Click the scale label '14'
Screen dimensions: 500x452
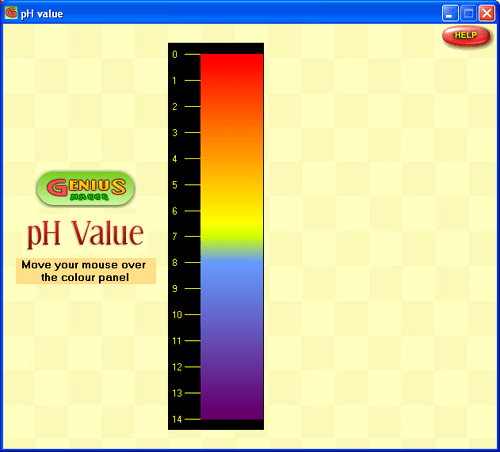pyautogui.click(x=177, y=419)
